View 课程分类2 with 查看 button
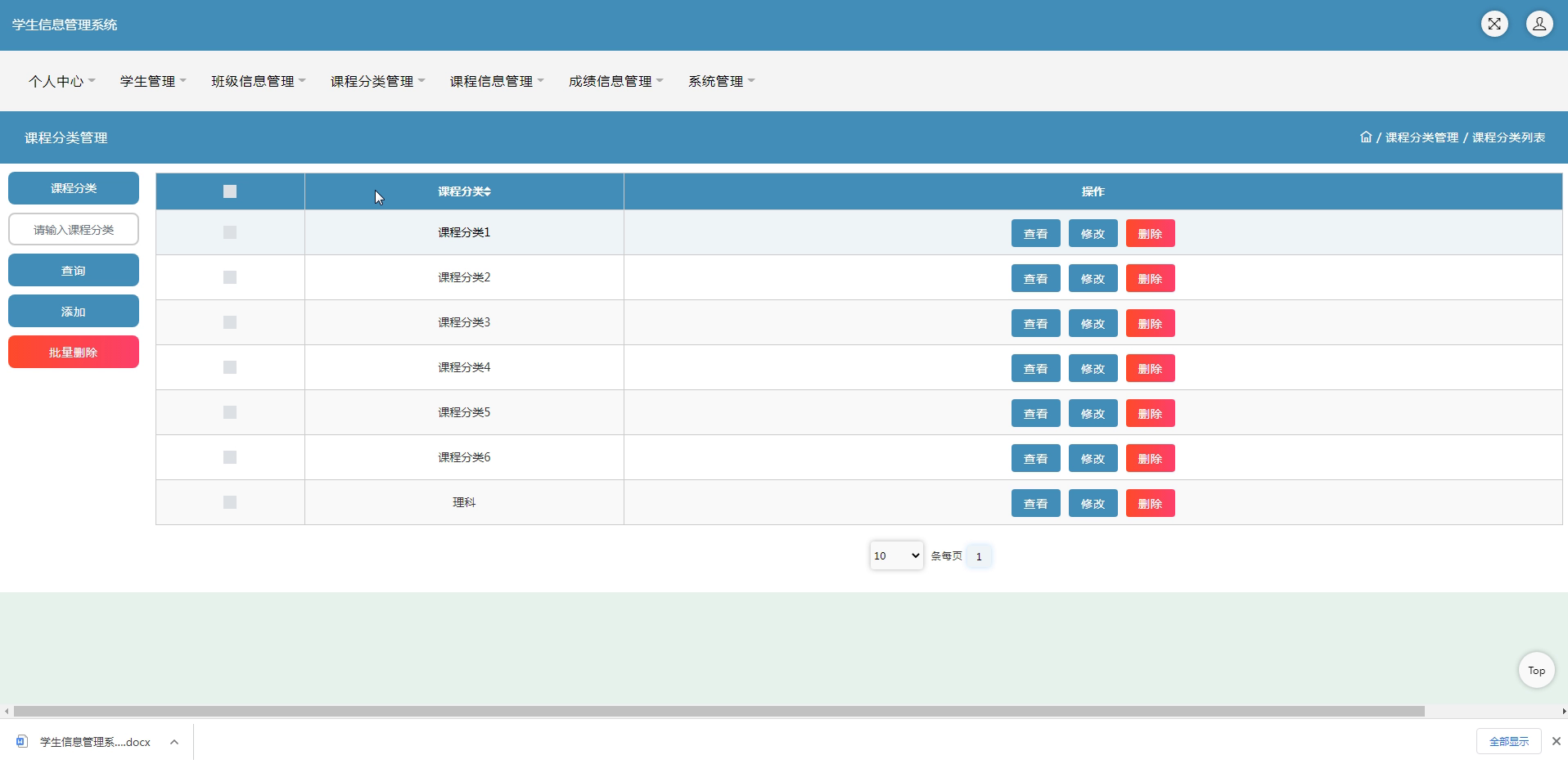 tap(1036, 278)
